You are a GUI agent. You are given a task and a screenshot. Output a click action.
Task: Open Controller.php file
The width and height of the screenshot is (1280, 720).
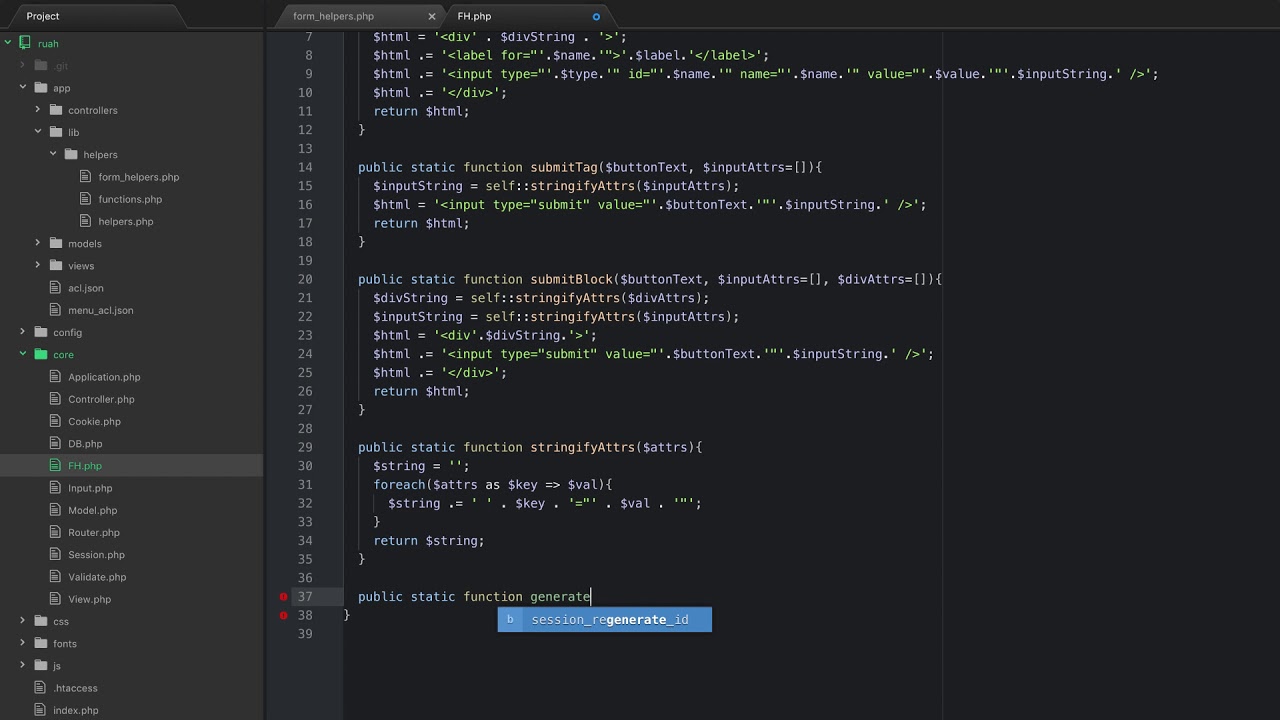[101, 399]
